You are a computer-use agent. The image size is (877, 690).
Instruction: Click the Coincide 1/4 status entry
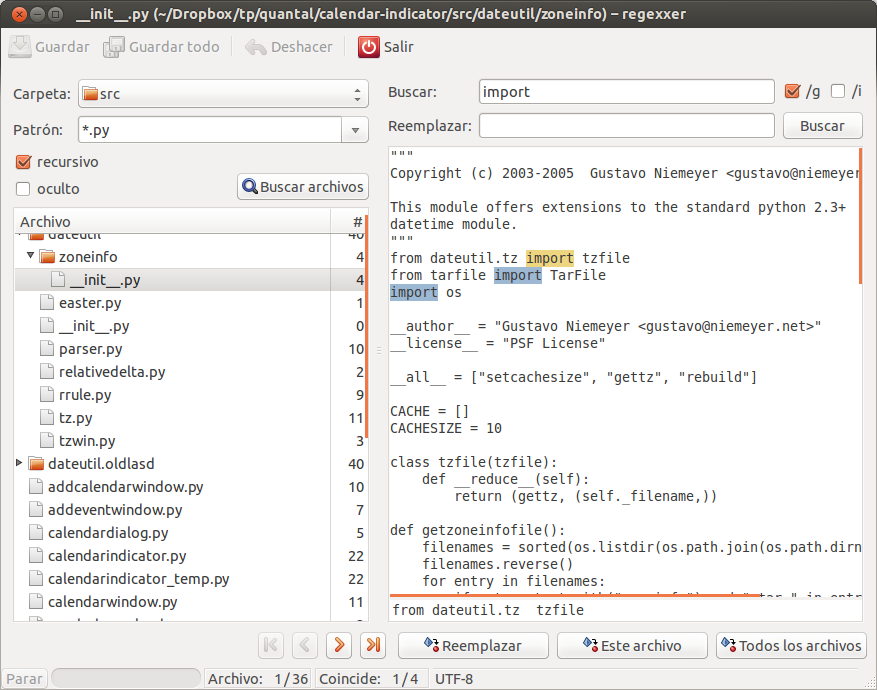point(369,679)
